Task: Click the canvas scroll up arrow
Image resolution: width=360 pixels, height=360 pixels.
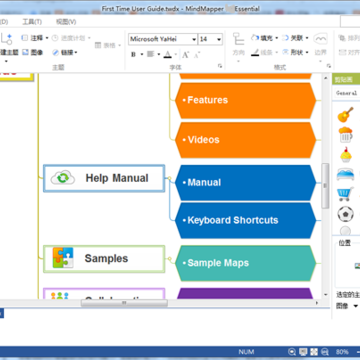Action: click(x=326, y=77)
